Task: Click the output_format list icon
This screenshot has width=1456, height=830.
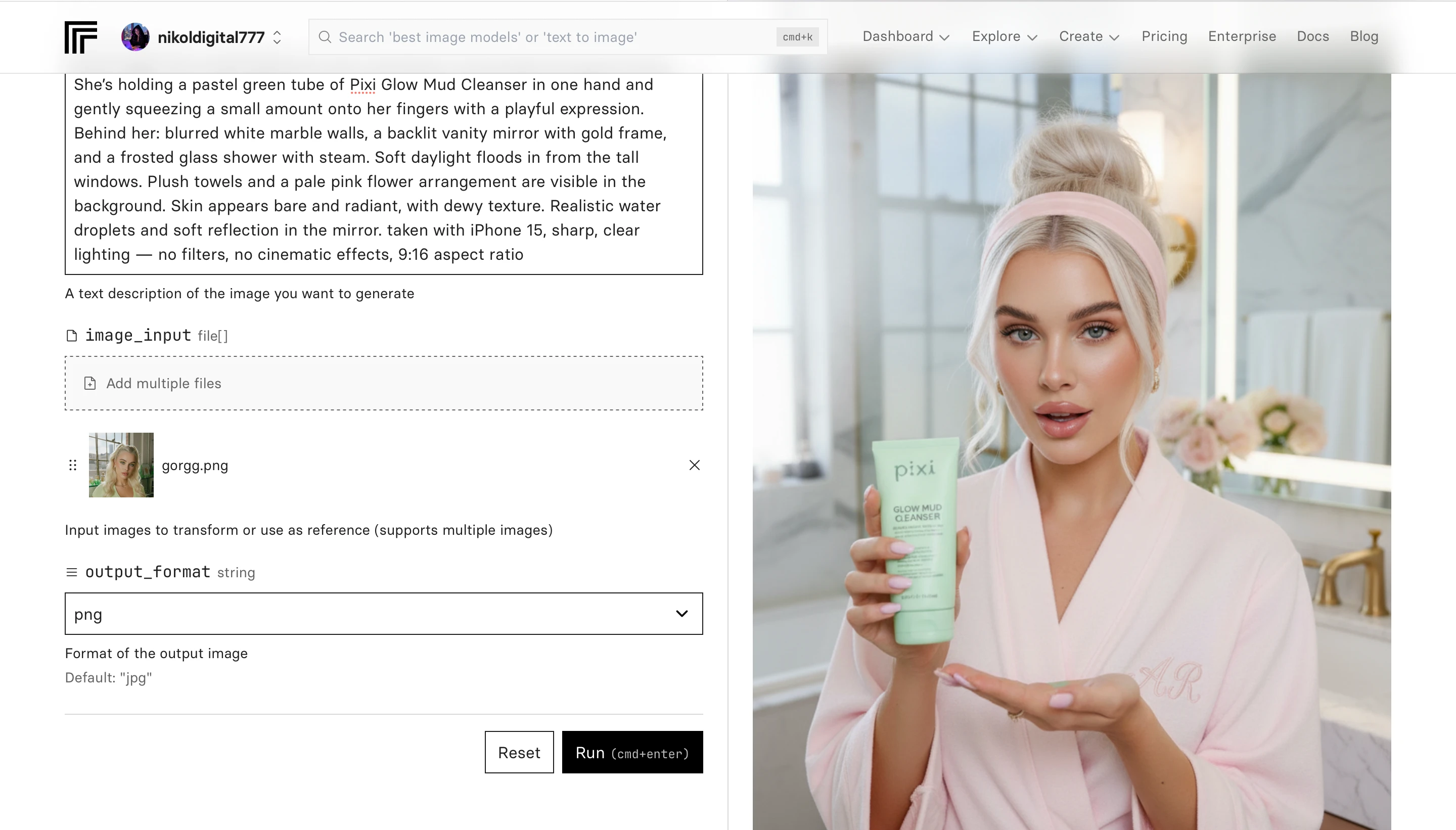Action: click(72, 572)
